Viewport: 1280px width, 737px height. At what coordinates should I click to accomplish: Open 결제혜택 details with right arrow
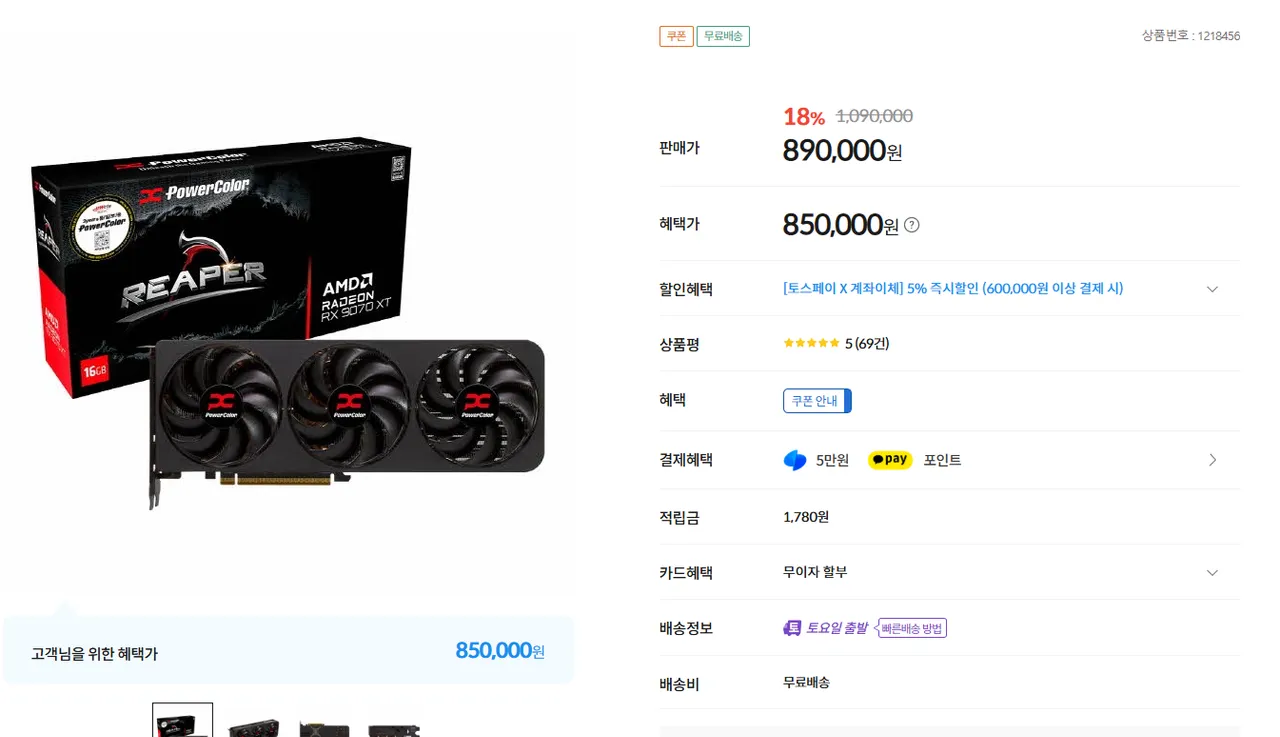pyautogui.click(x=1212, y=460)
